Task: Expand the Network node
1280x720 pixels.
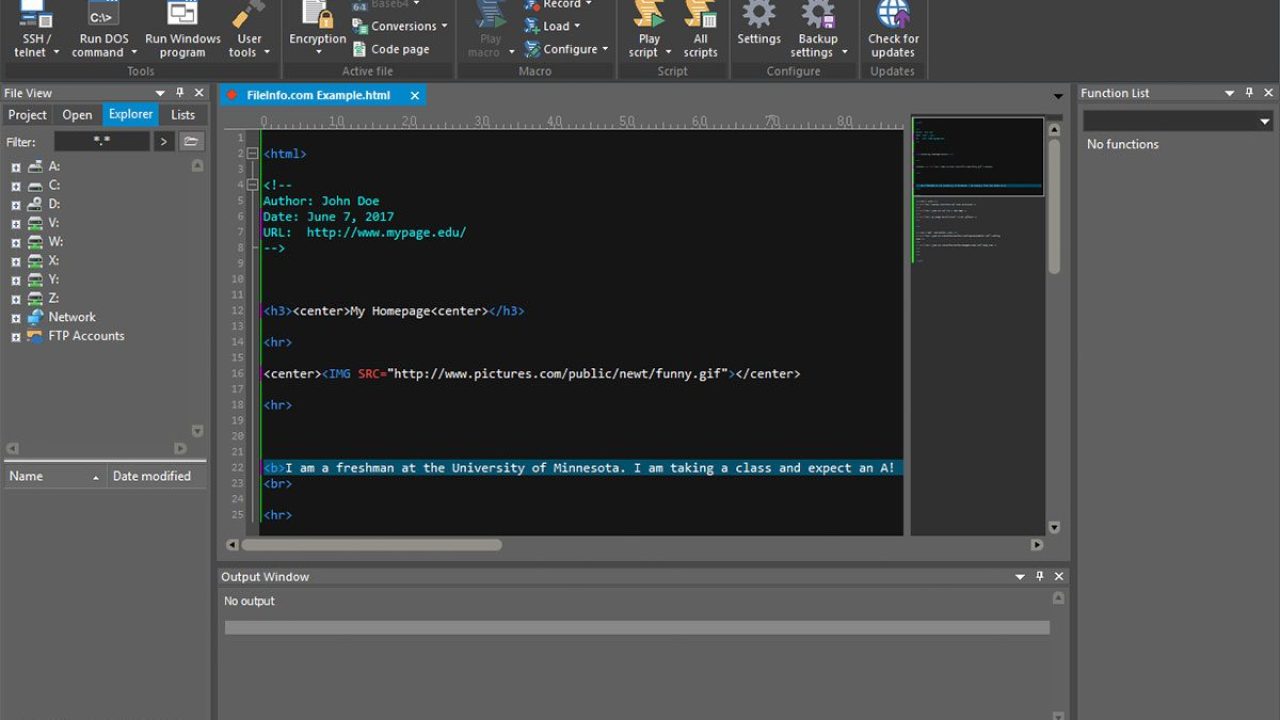Action: point(16,318)
